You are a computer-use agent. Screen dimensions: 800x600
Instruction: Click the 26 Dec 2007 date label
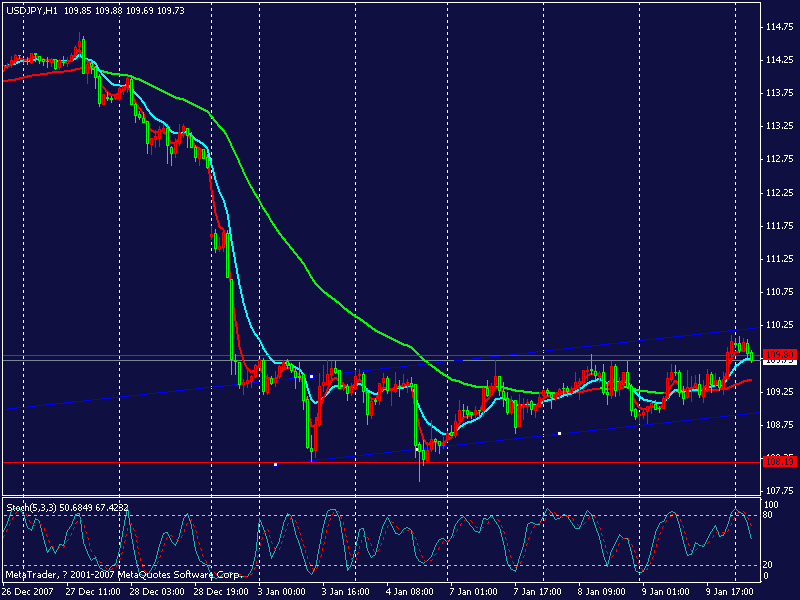29,592
